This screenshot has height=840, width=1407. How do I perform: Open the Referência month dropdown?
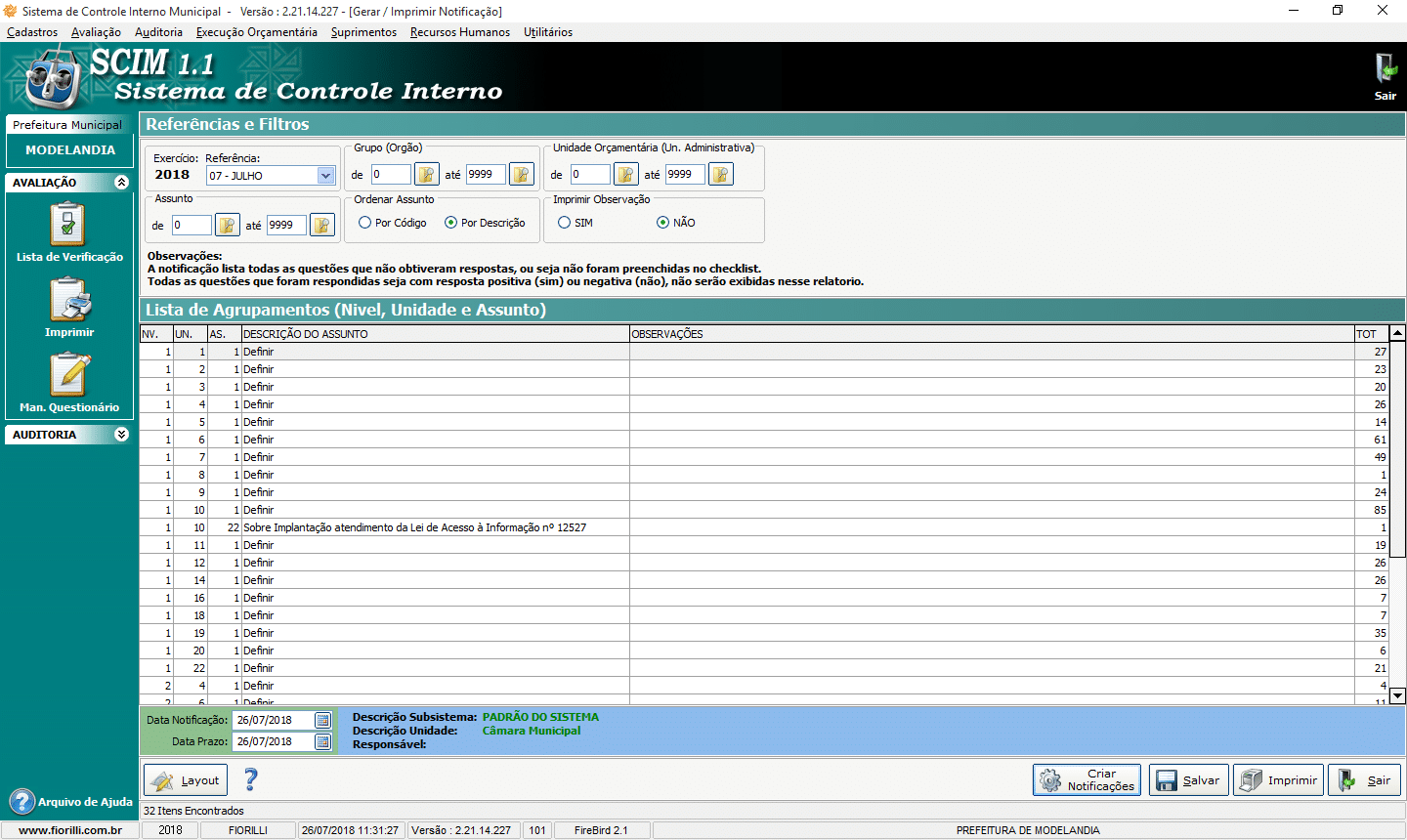(x=326, y=176)
